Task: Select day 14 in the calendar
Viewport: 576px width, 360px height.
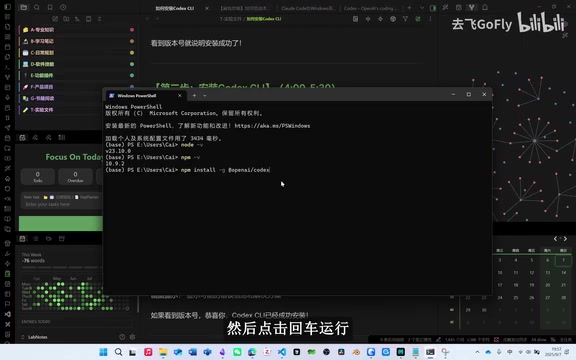Action: pos(563,273)
